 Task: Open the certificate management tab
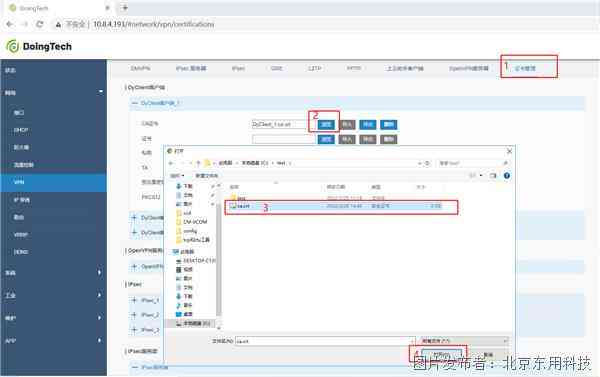[x=525, y=68]
